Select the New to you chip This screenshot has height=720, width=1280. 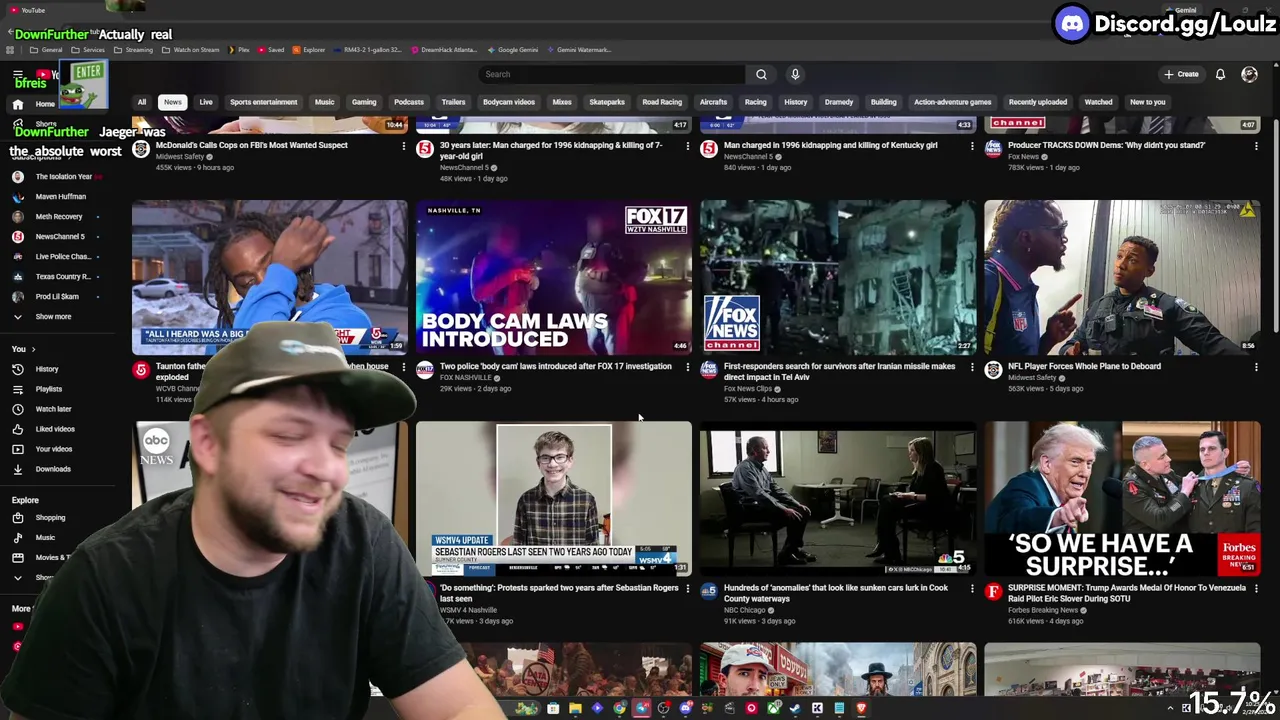click(x=1148, y=102)
